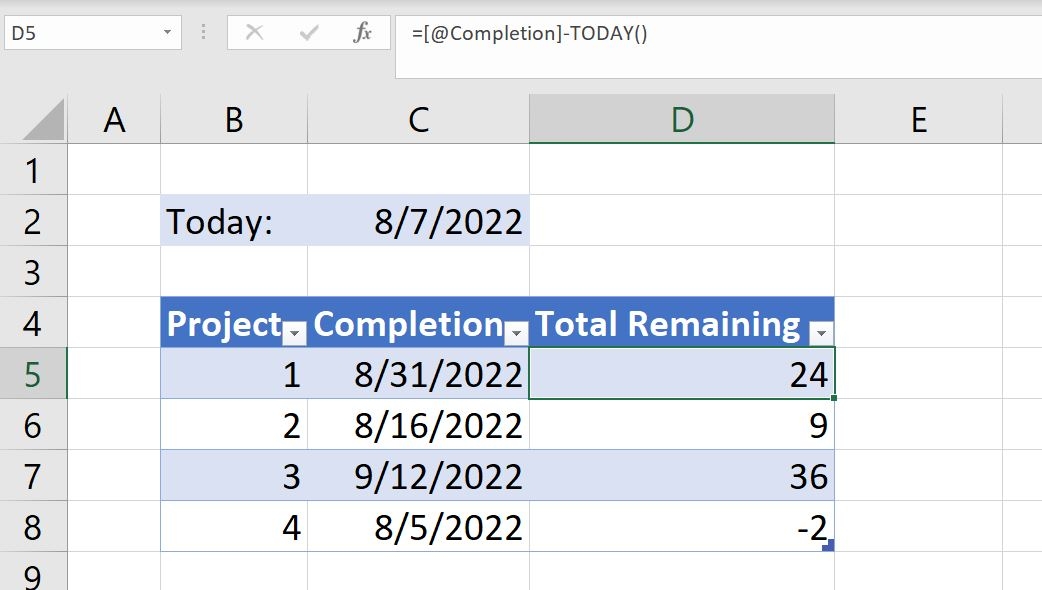Select the cell showing -2
The width and height of the screenshot is (1042, 590).
(x=681, y=527)
